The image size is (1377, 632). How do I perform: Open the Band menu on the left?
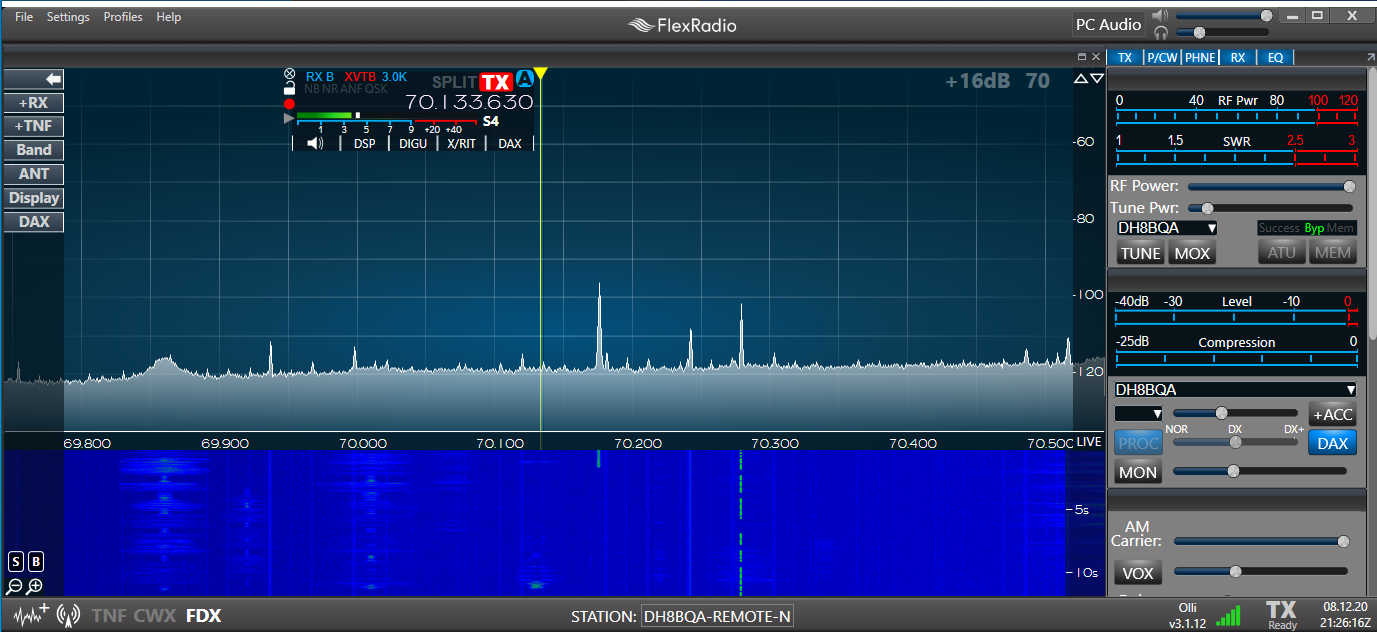(x=34, y=150)
